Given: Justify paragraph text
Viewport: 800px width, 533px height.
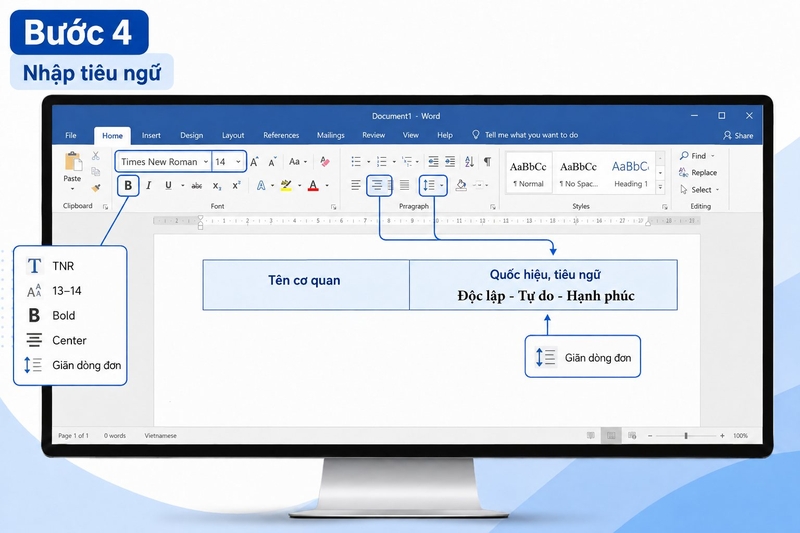Looking at the screenshot, I should [x=405, y=185].
